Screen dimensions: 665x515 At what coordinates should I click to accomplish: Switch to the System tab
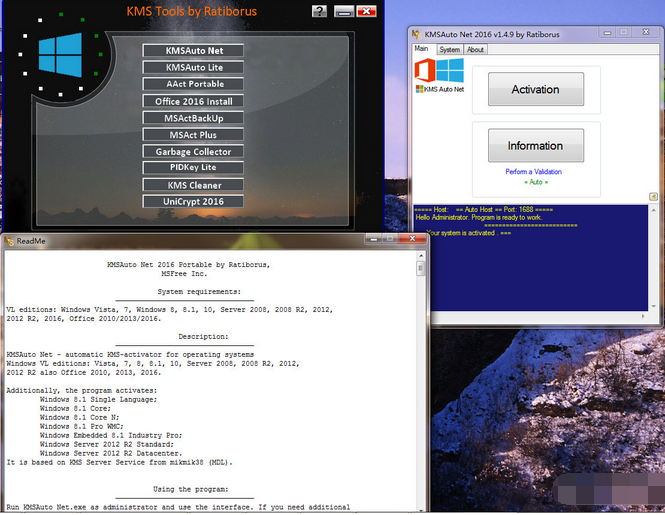point(450,49)
